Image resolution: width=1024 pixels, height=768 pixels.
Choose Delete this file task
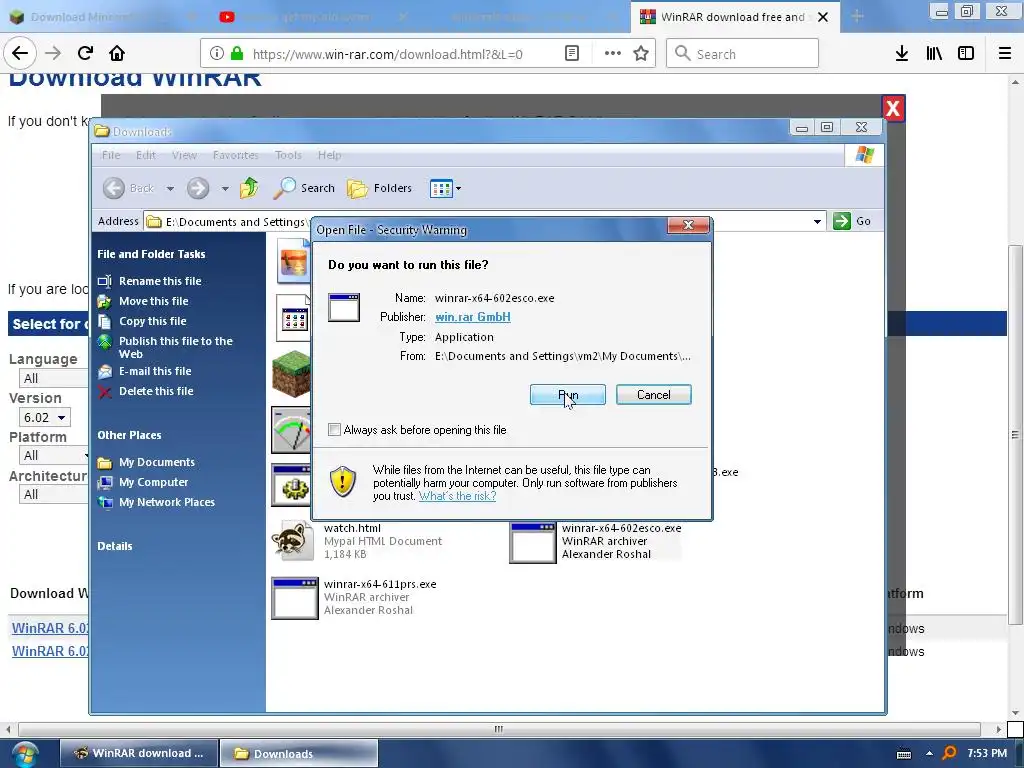coord(156,391)
